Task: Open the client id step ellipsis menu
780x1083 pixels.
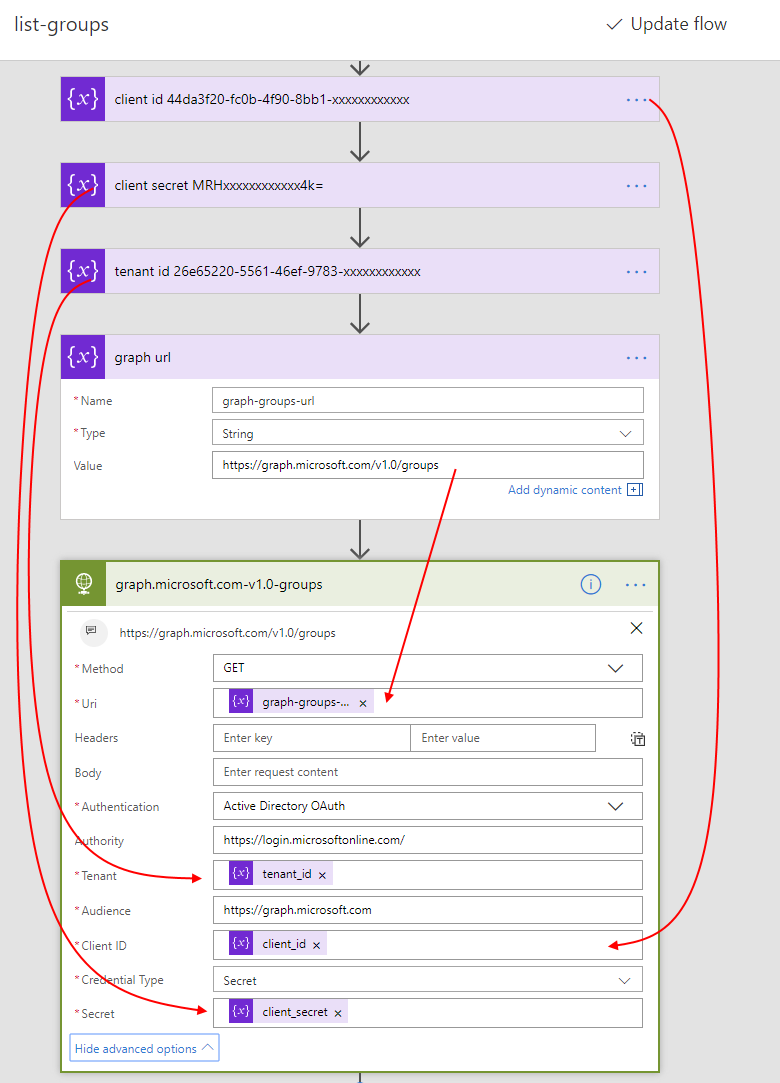Action: pyautogui.click(x=637, y=100)
